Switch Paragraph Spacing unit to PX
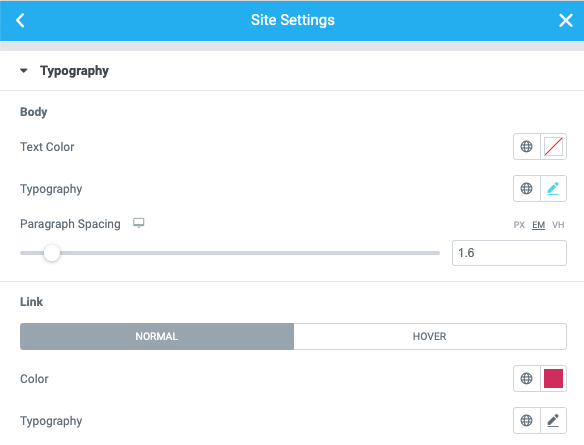584x445 pixels. (519, 225)
